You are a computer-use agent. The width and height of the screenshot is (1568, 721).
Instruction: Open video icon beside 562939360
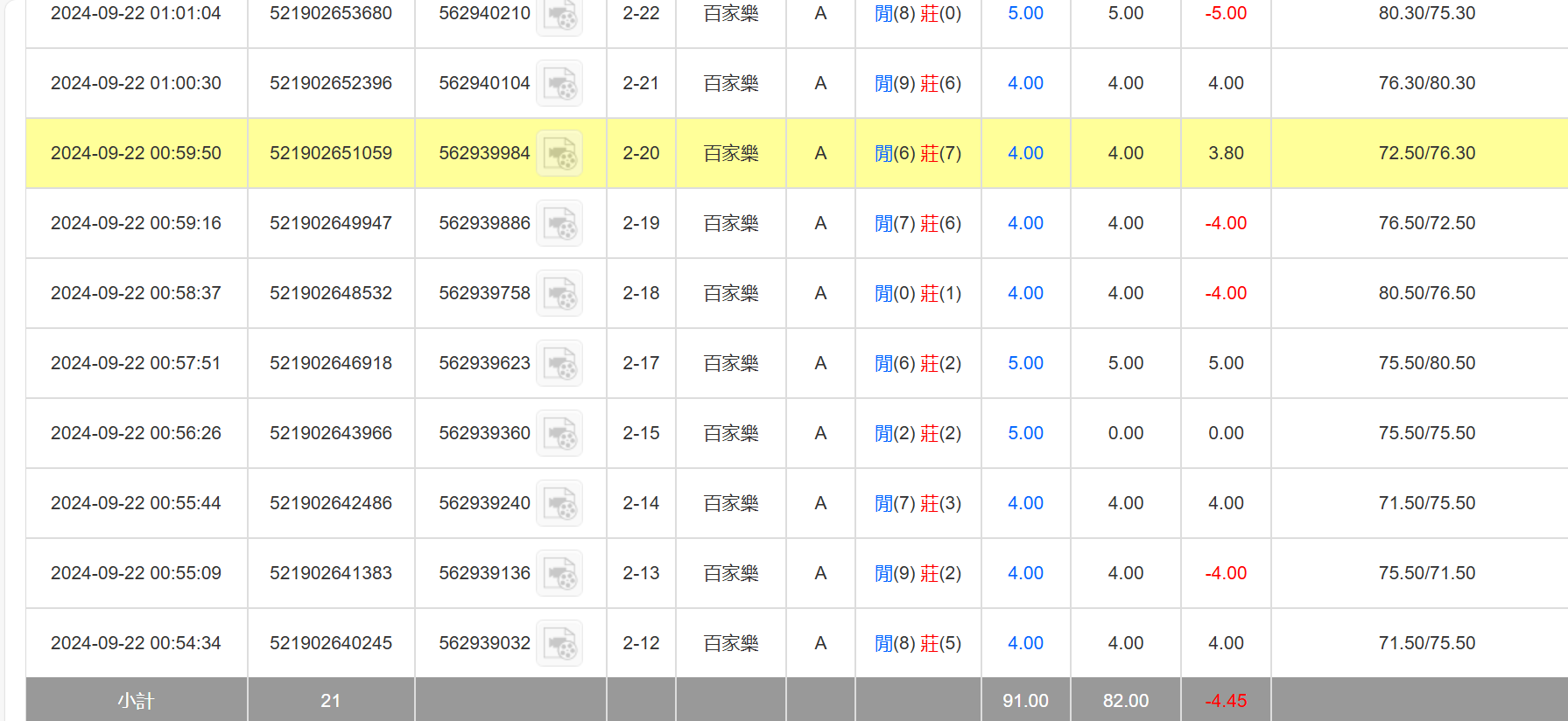pyautogui.click(x=559, y=434)
